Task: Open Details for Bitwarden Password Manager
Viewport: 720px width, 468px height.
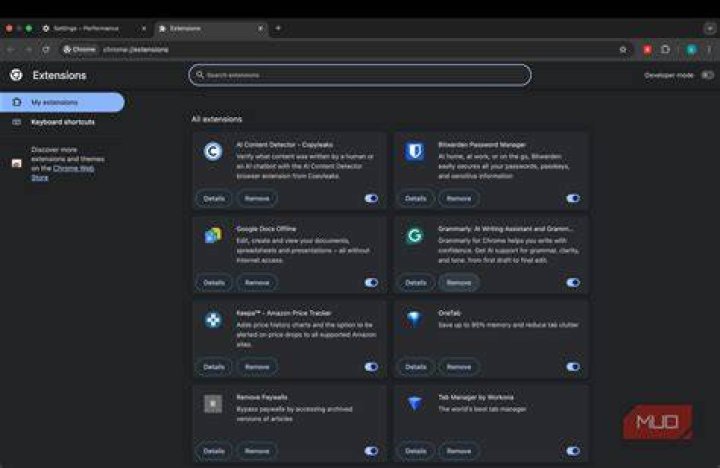Action: click(x=416, y=198)
